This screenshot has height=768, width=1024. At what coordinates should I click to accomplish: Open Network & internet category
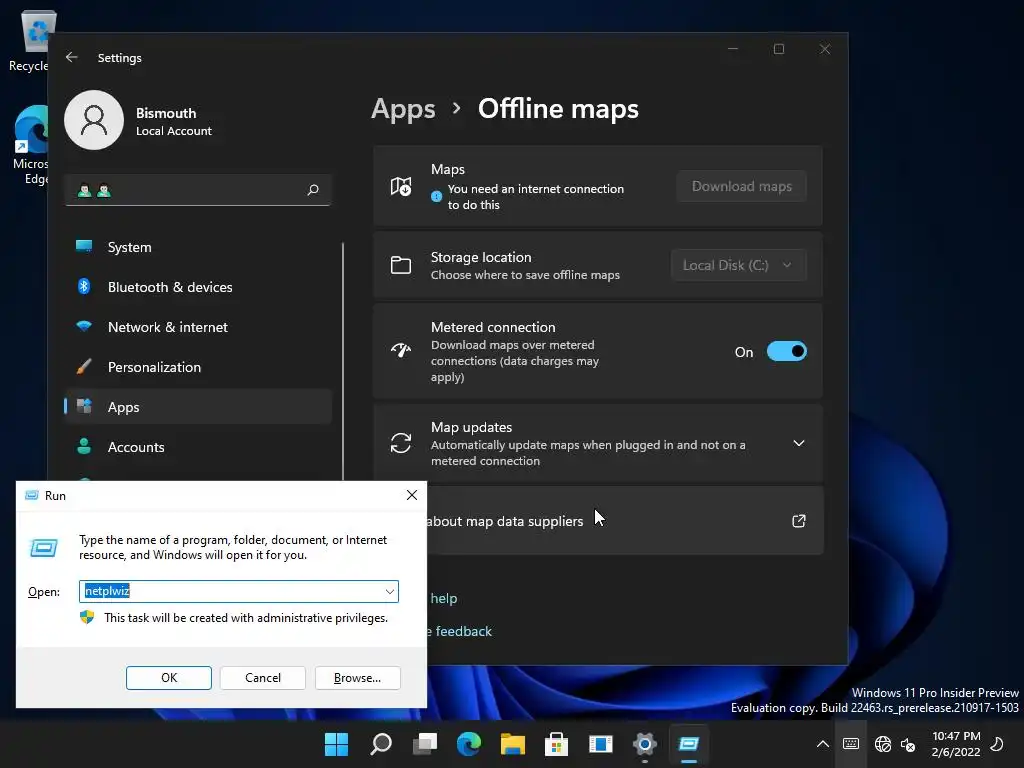click(198, 327)
